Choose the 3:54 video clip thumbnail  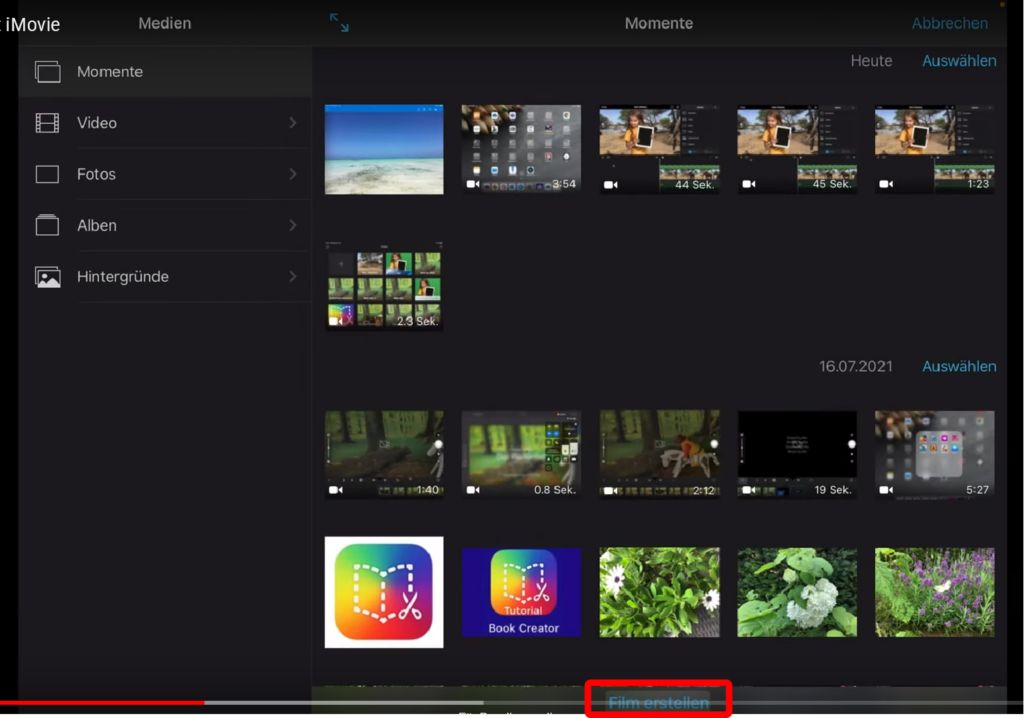coord(521,149)
